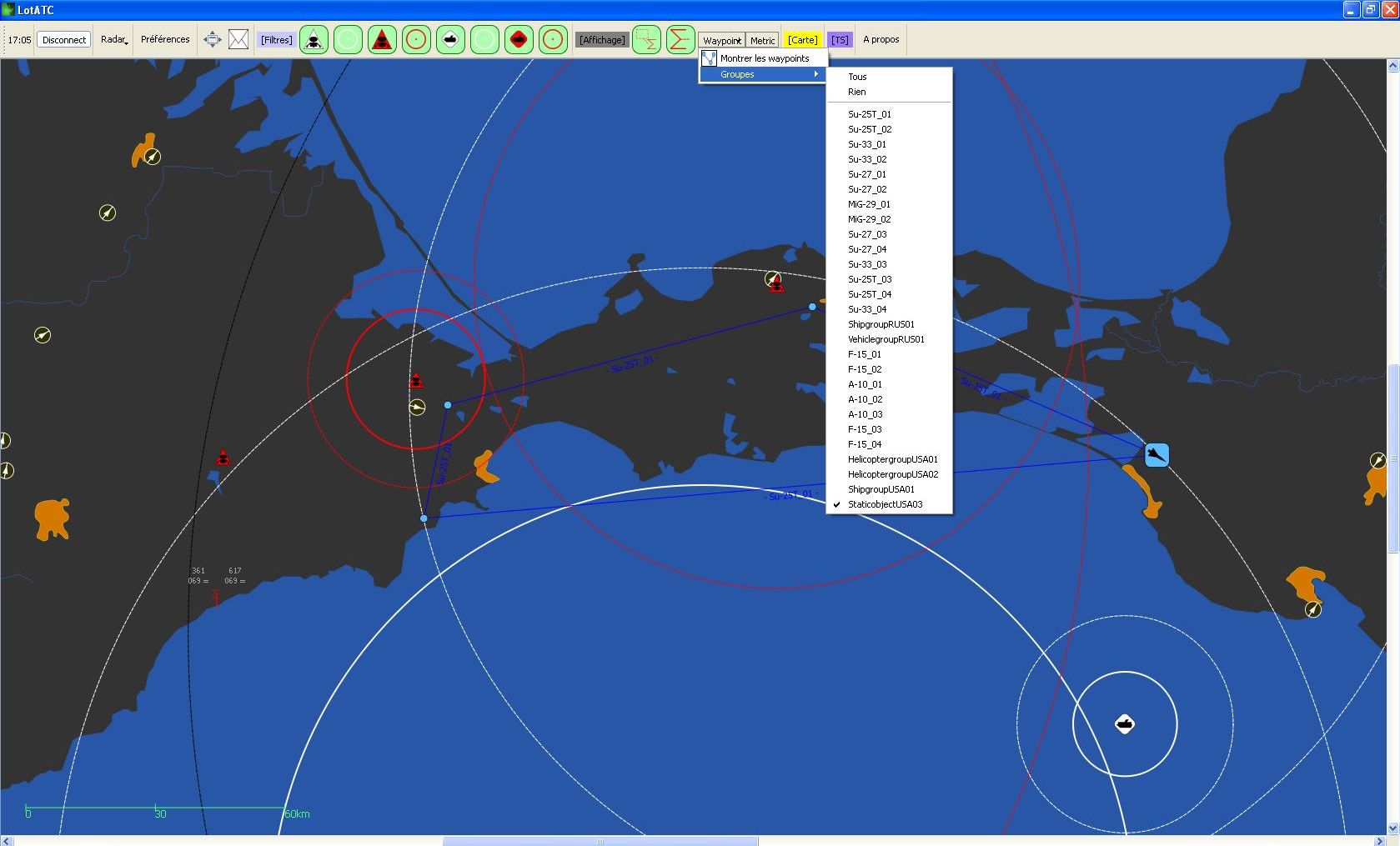Click the envelope message icon

[238, 39]
